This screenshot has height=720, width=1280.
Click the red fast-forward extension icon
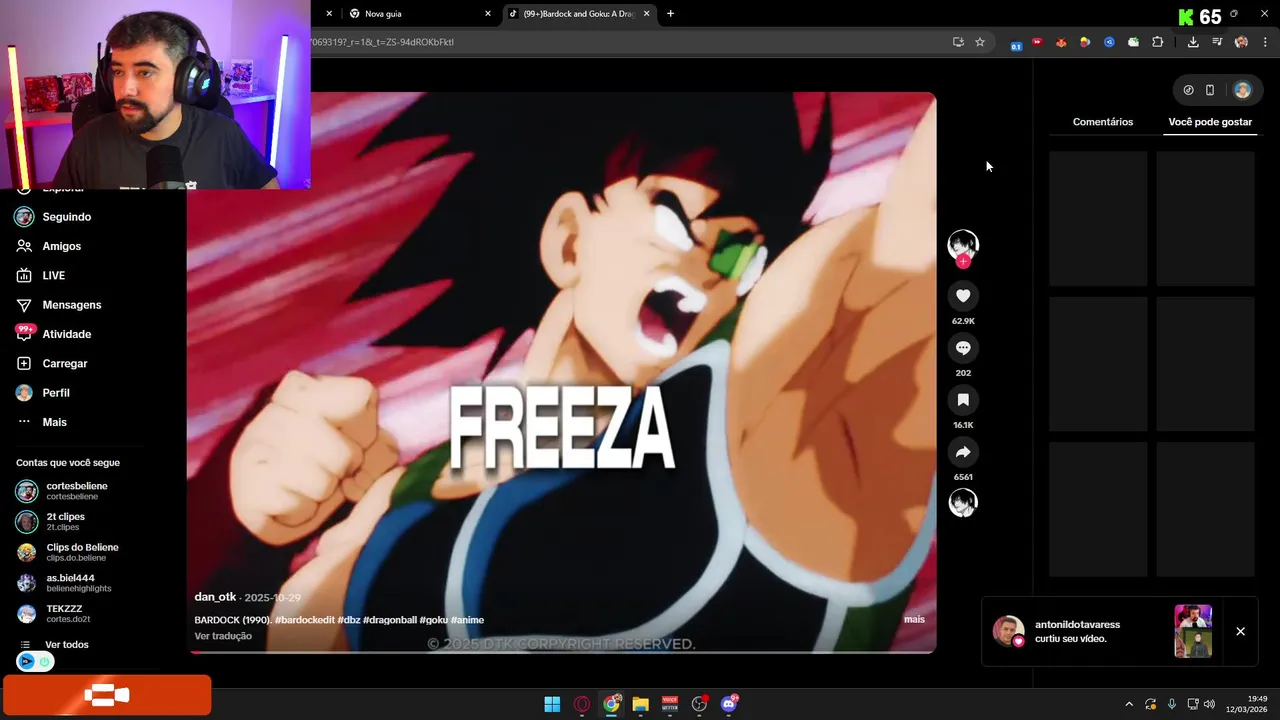point(1037,42)
